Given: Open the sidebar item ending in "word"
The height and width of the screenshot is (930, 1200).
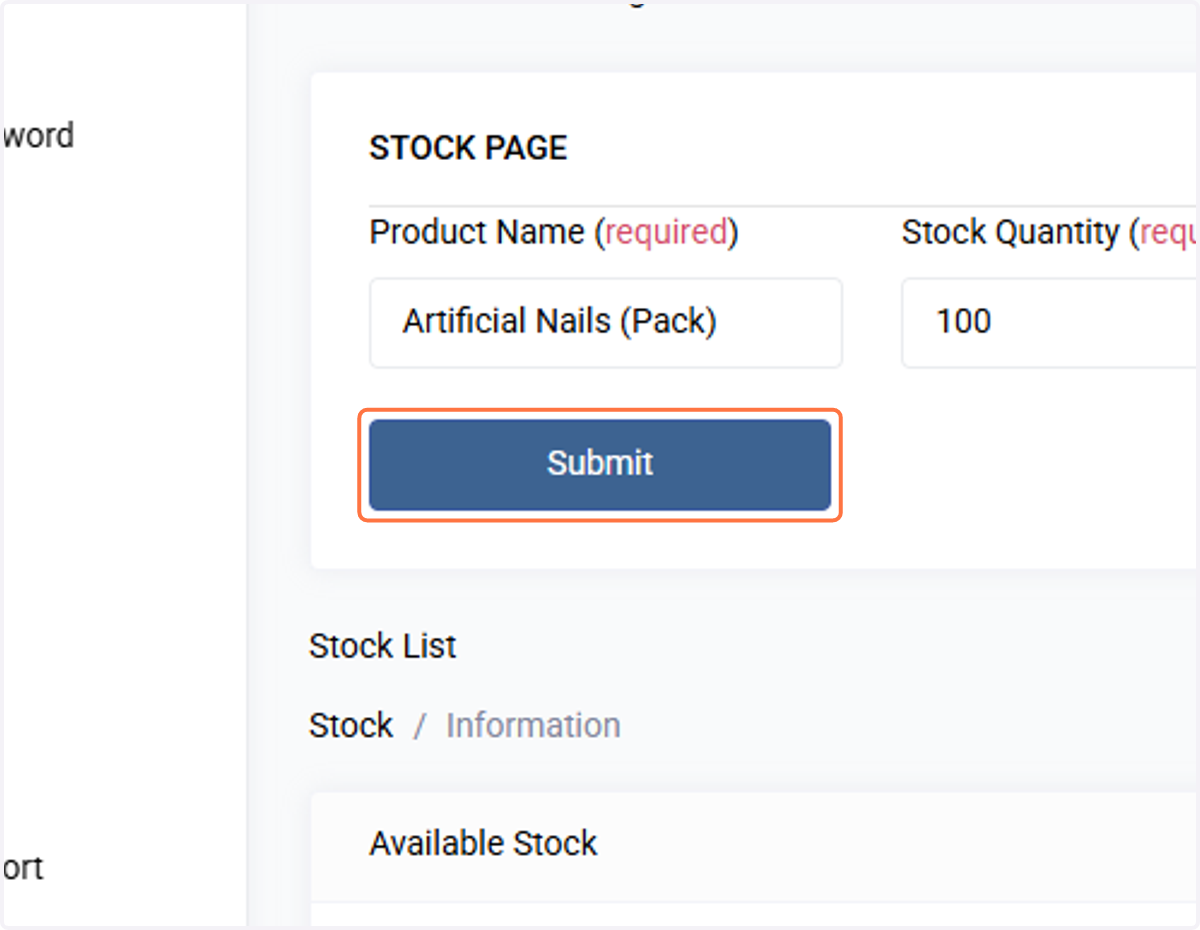Looking at the screenshot, I should [x=38, y=135].
